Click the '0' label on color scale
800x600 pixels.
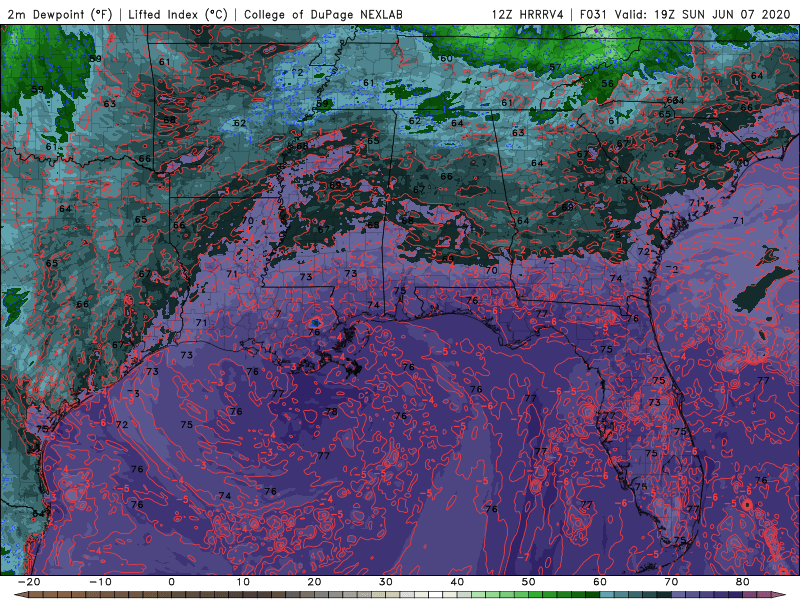click(x=171, y=582)
